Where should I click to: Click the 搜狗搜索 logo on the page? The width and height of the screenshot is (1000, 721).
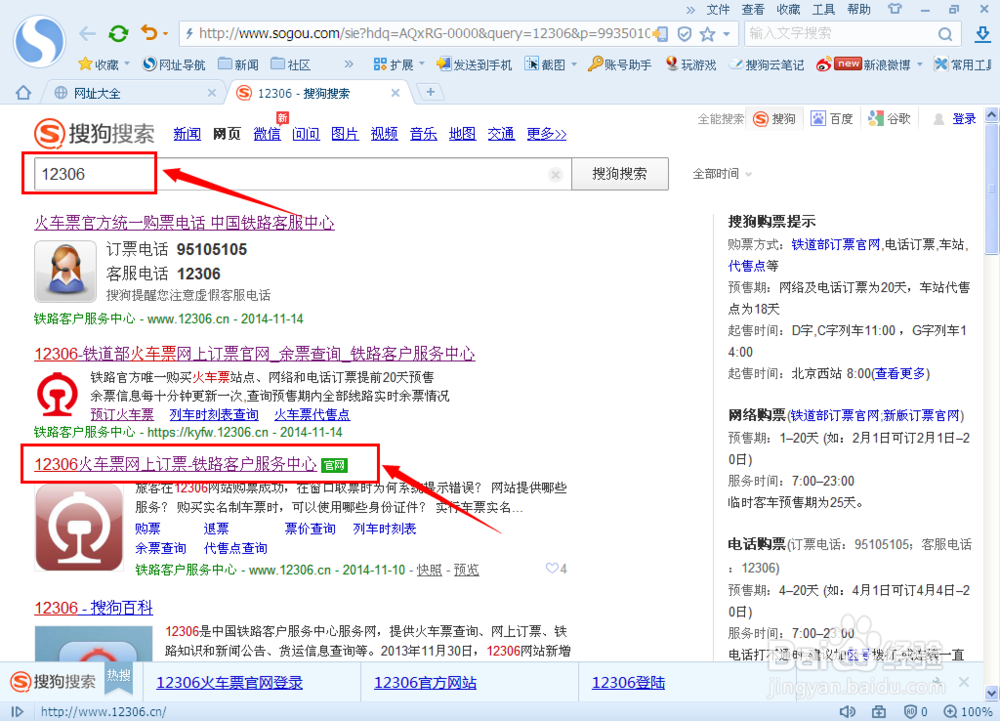tap(94, 134)
